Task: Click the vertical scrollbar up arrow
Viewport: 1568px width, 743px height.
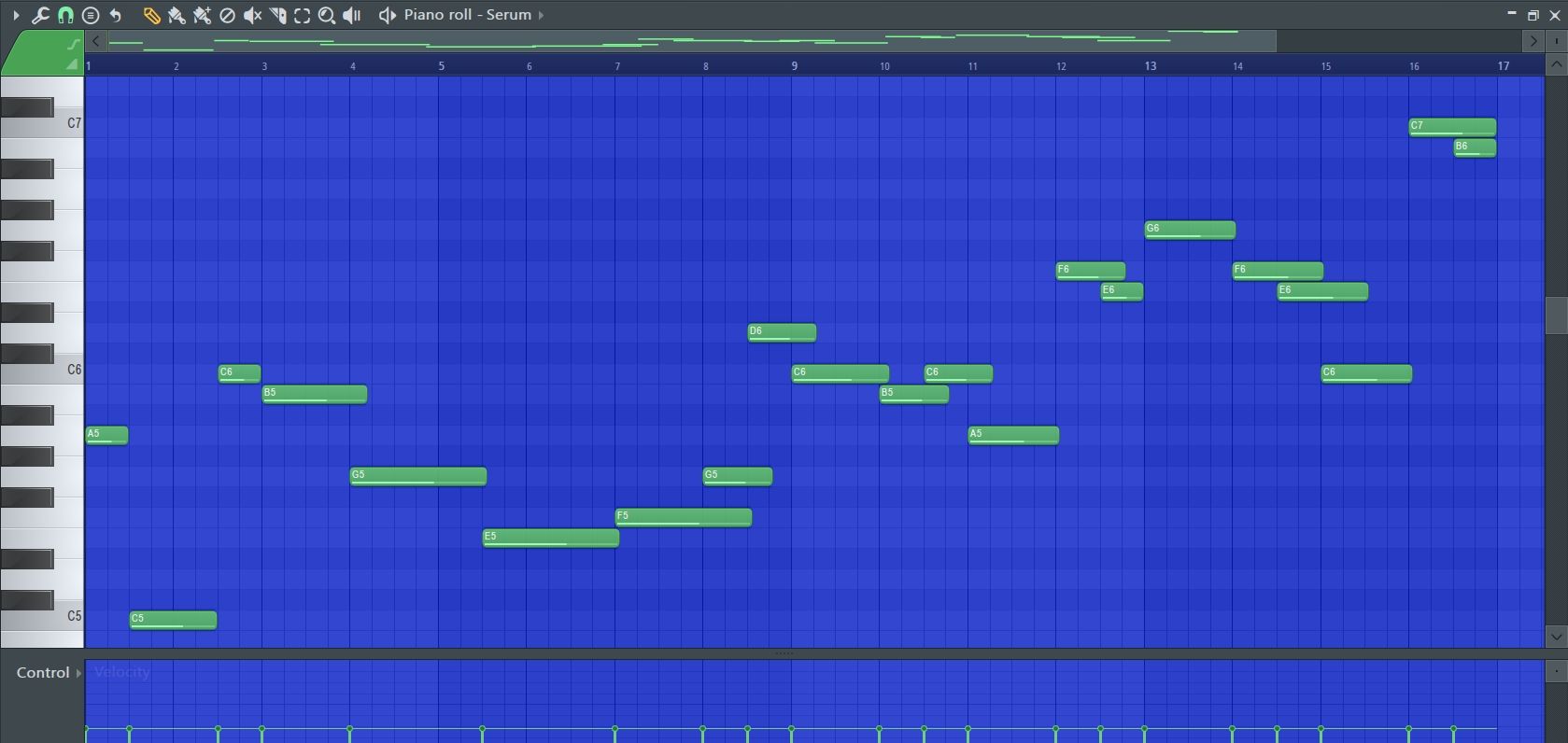Action: 1556,64
